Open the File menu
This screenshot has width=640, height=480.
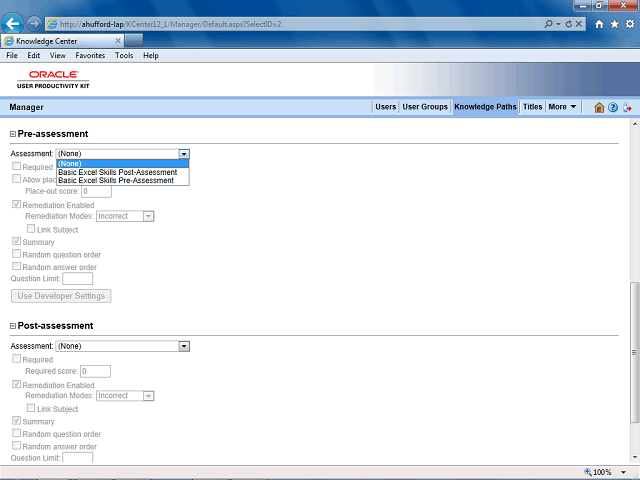point(12,56)
